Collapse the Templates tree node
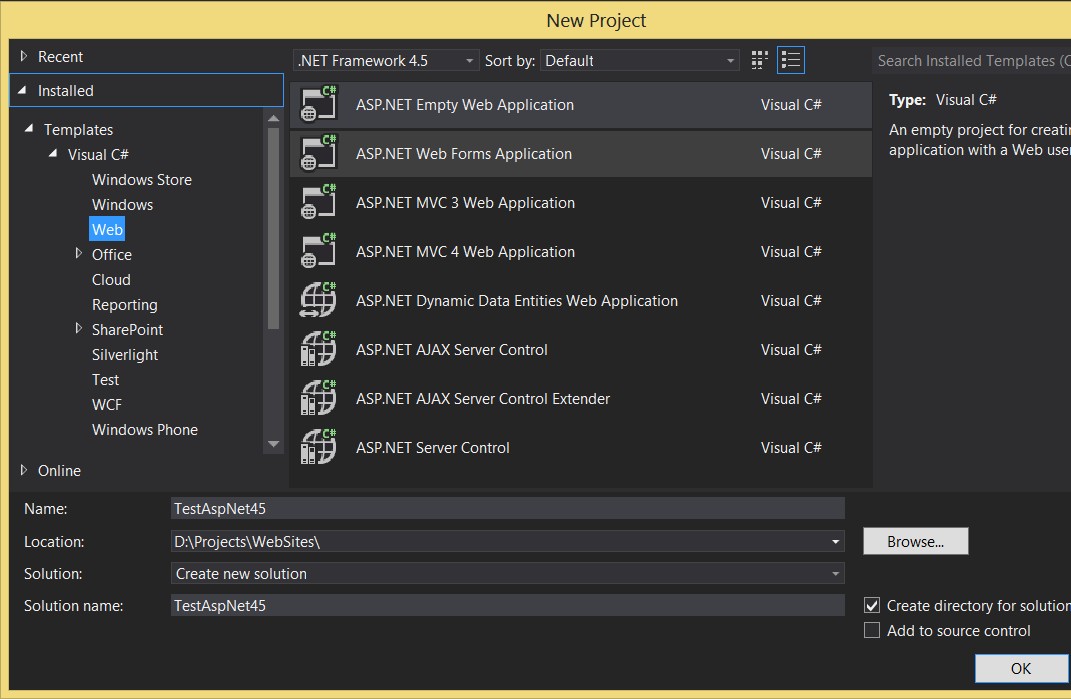This screenshot has width=1071, height=699. point(29,128)
